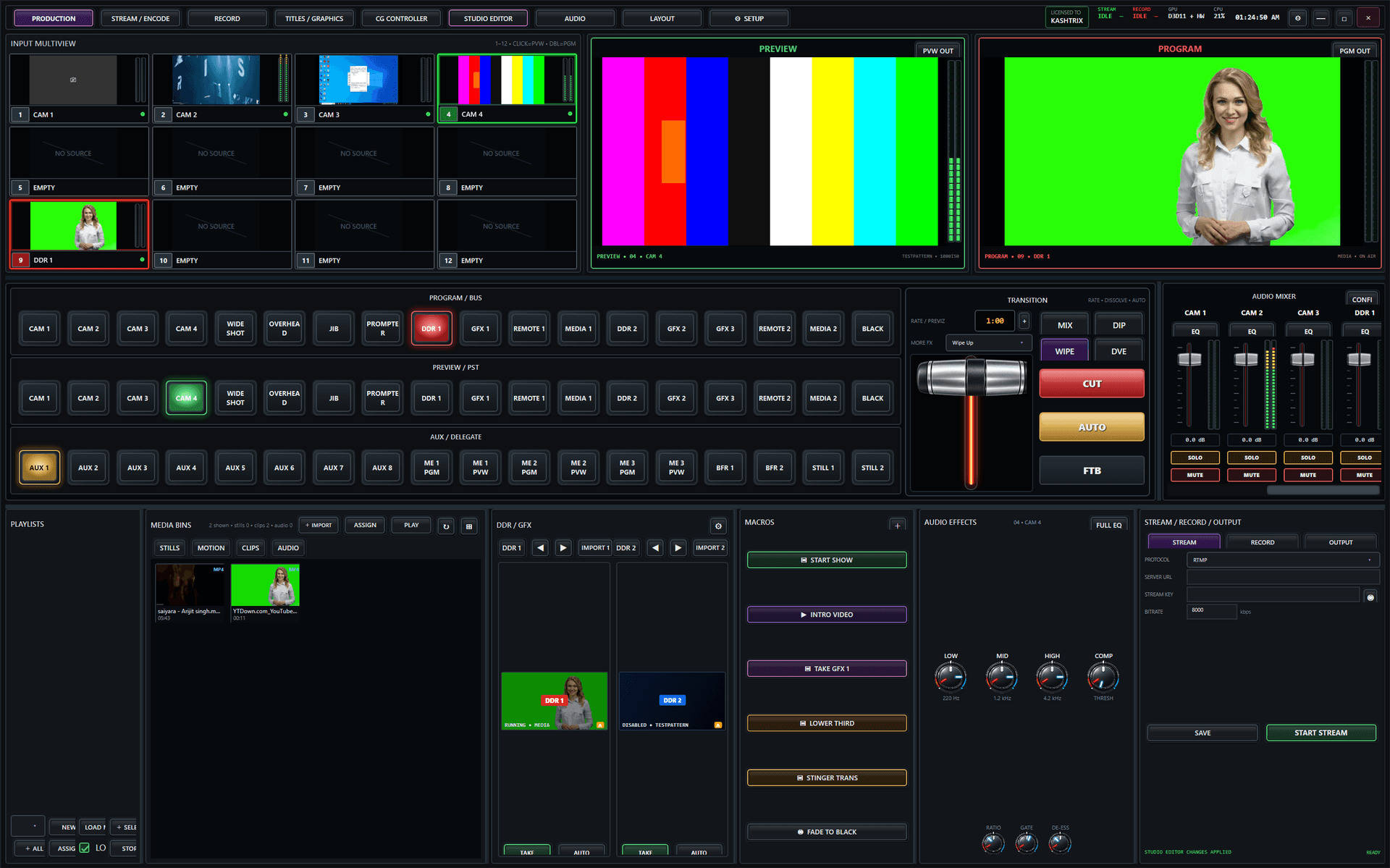Select the CLIPS media bin tab
Viewport: 1390px width, 868px height.
tap(250, 548)
